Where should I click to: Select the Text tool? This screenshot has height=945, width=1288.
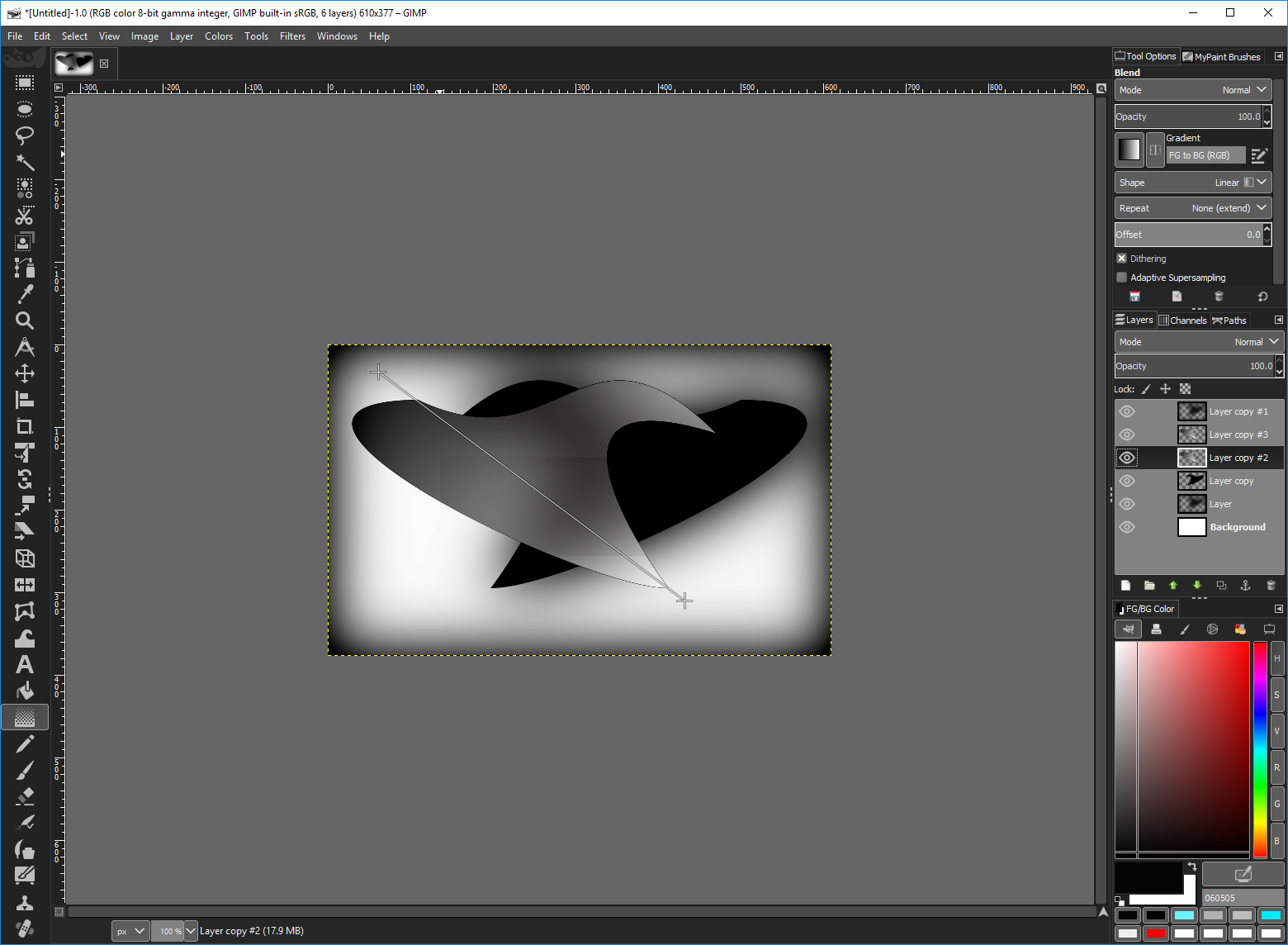pyautogui.click(x=25, y=664)
